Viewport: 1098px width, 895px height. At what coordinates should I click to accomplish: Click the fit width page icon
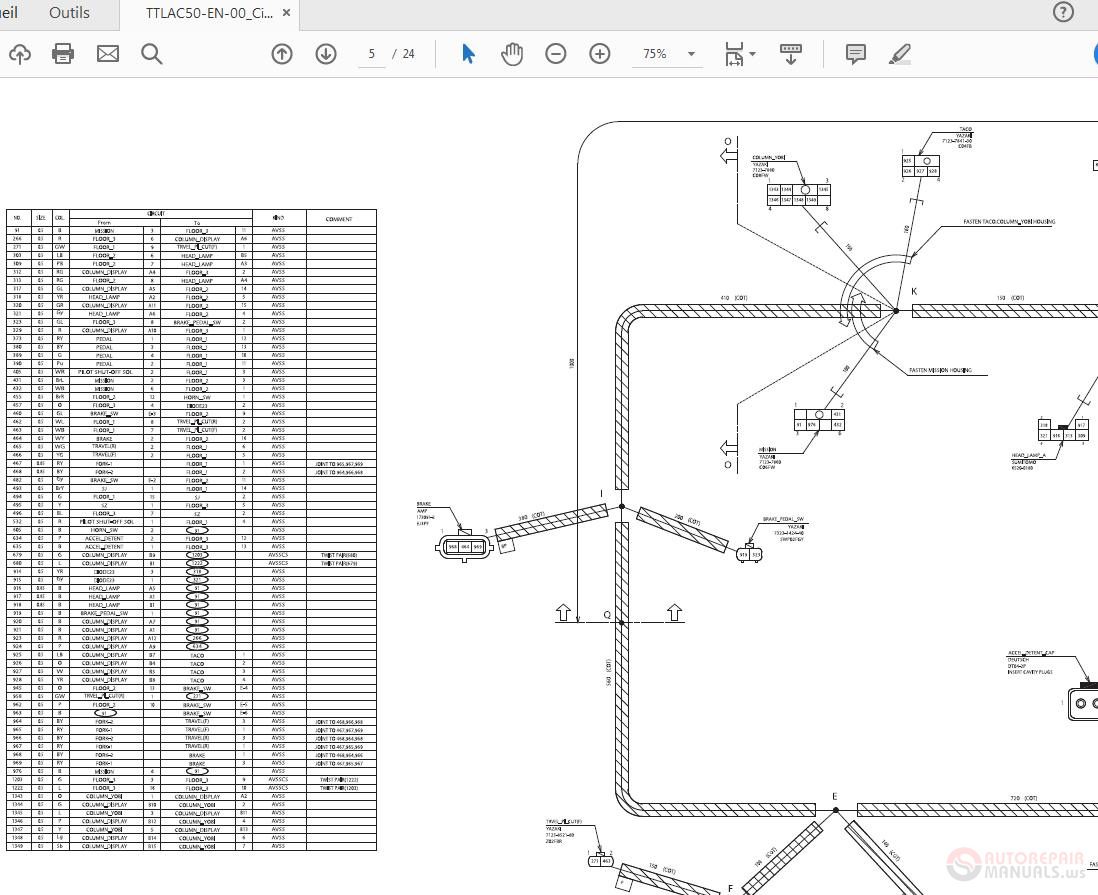coord(733,54)
